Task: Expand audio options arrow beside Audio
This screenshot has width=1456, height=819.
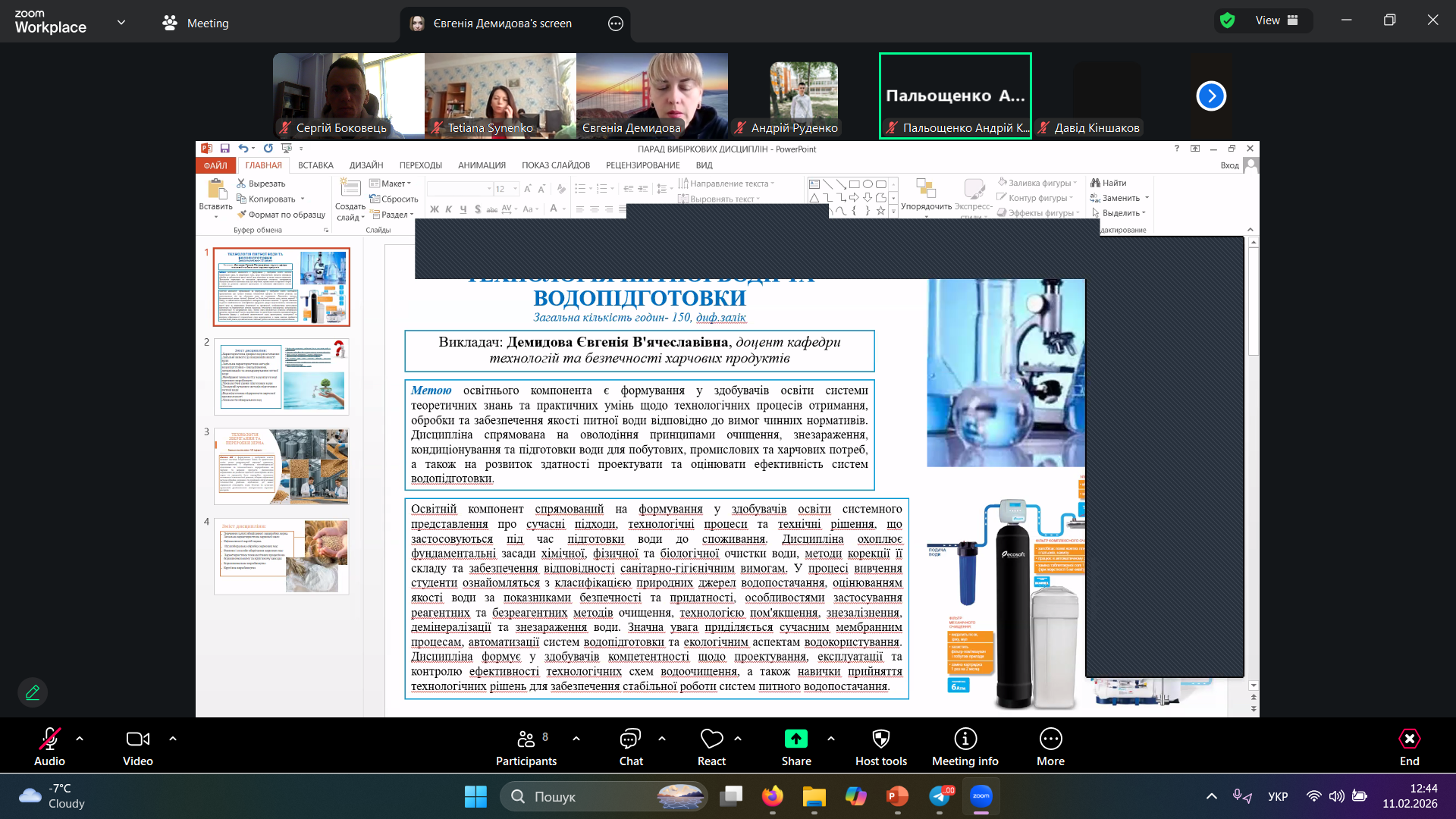Action: (80, 738)
